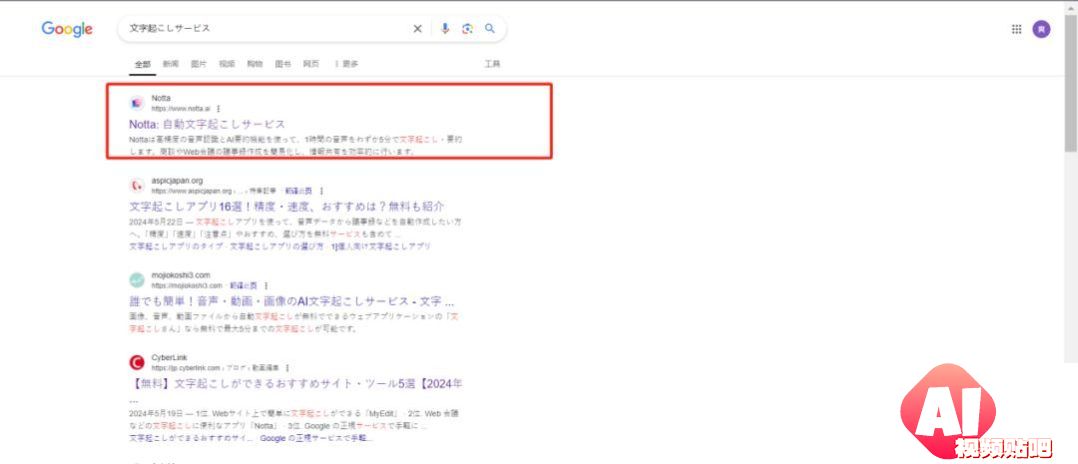The image size is (1078, 464).
Task: Open the Notta: 自動文字起こしサービス result
Action: coord(207,124)
